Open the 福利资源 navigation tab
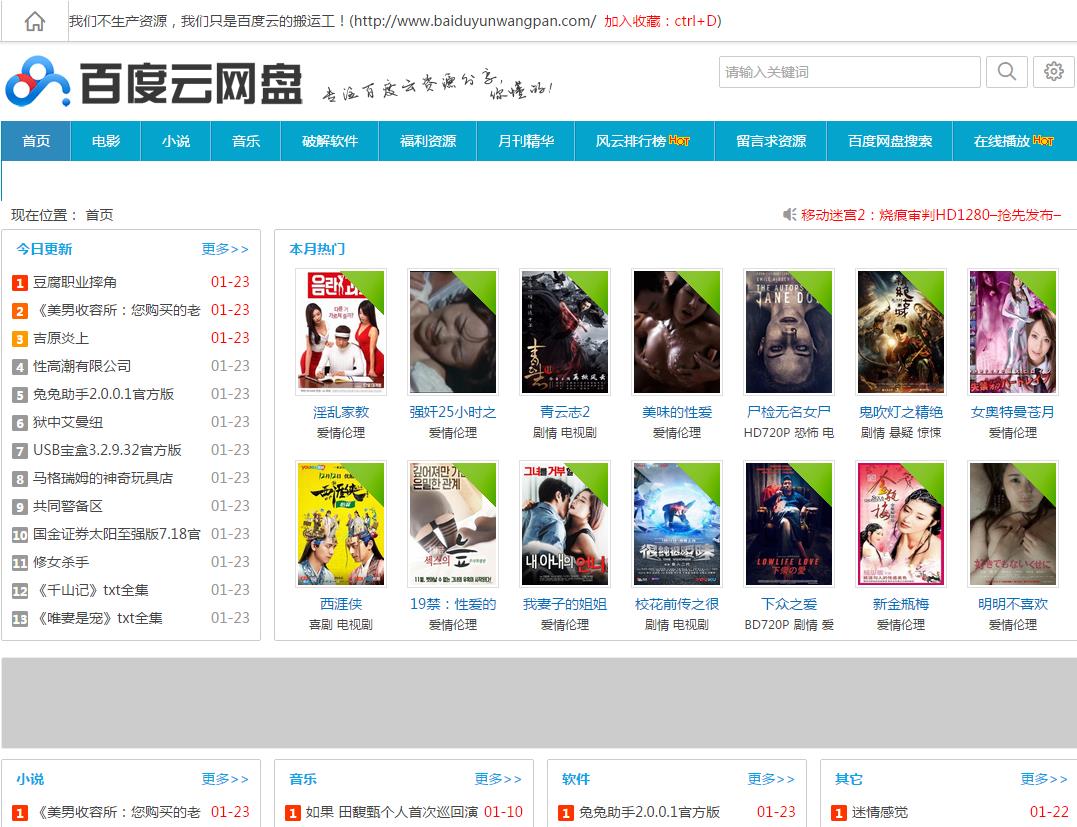 coord(428,141)
